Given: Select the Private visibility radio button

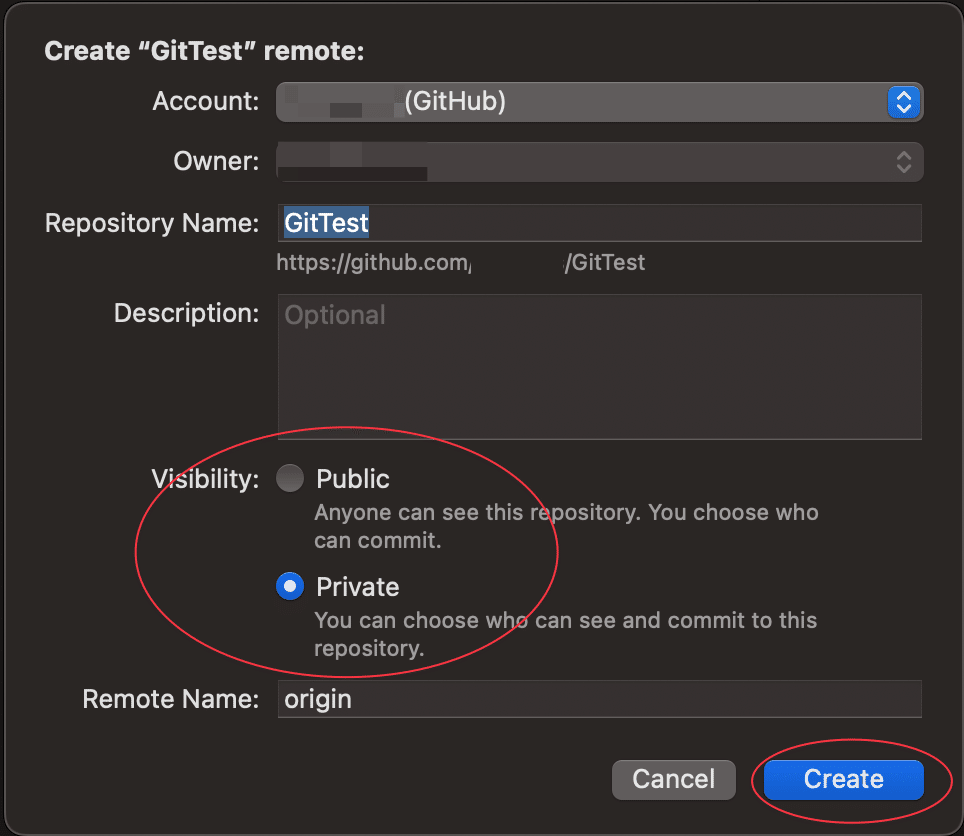Looking at the screenshot, I should (x=289, y=586).
